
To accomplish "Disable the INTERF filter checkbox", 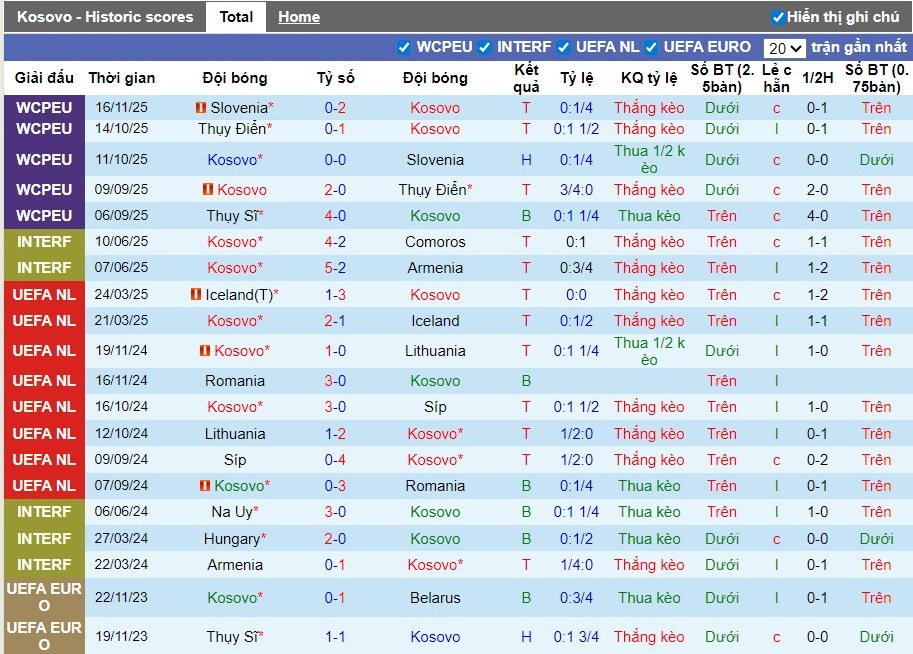I will pyautogui.click(x=484, y=47).
